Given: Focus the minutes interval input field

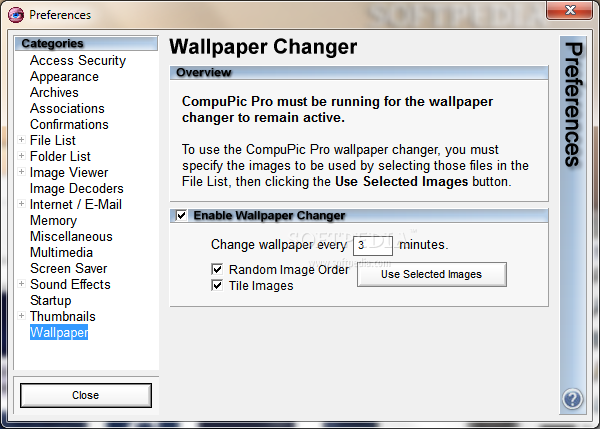Looking at the screenshot, I should pyautogui.click(x=373, y=245).
